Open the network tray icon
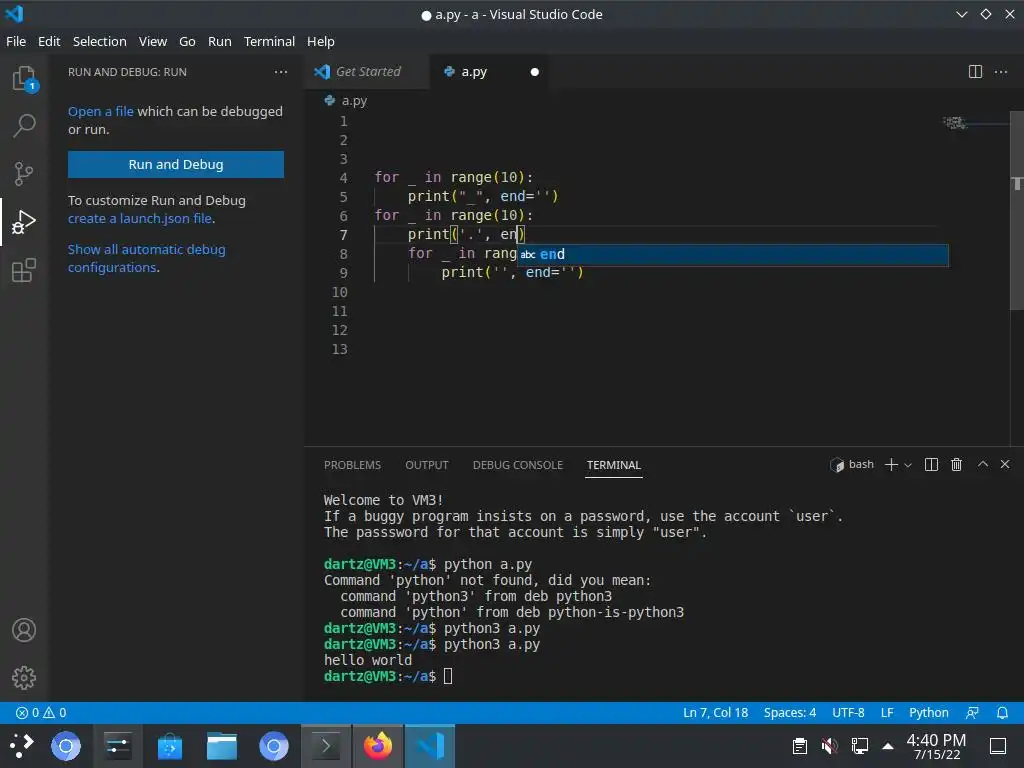1024x768 pixels. (859, 746)
